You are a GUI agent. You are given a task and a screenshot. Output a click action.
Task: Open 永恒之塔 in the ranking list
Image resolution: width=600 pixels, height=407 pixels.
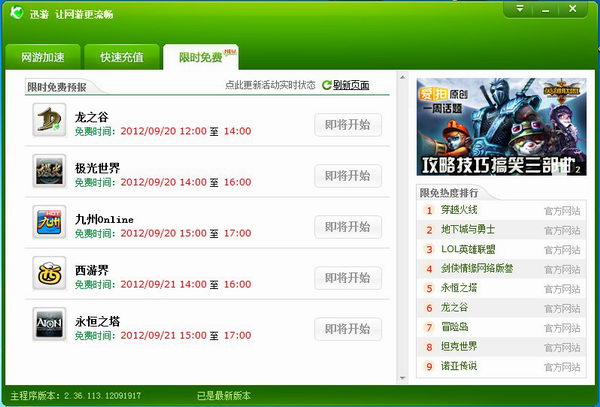click(459, 288)
